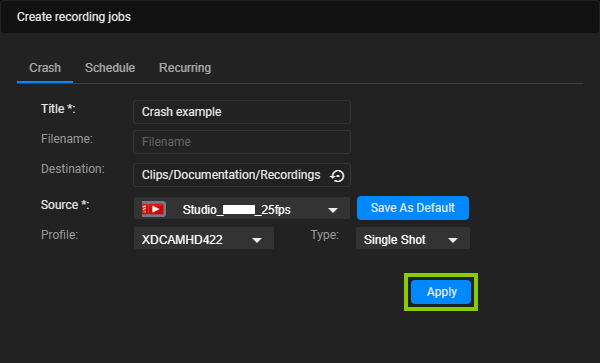Click the Profile: label
This screenshot has width=600, height=363.
[x=59, y=235]
